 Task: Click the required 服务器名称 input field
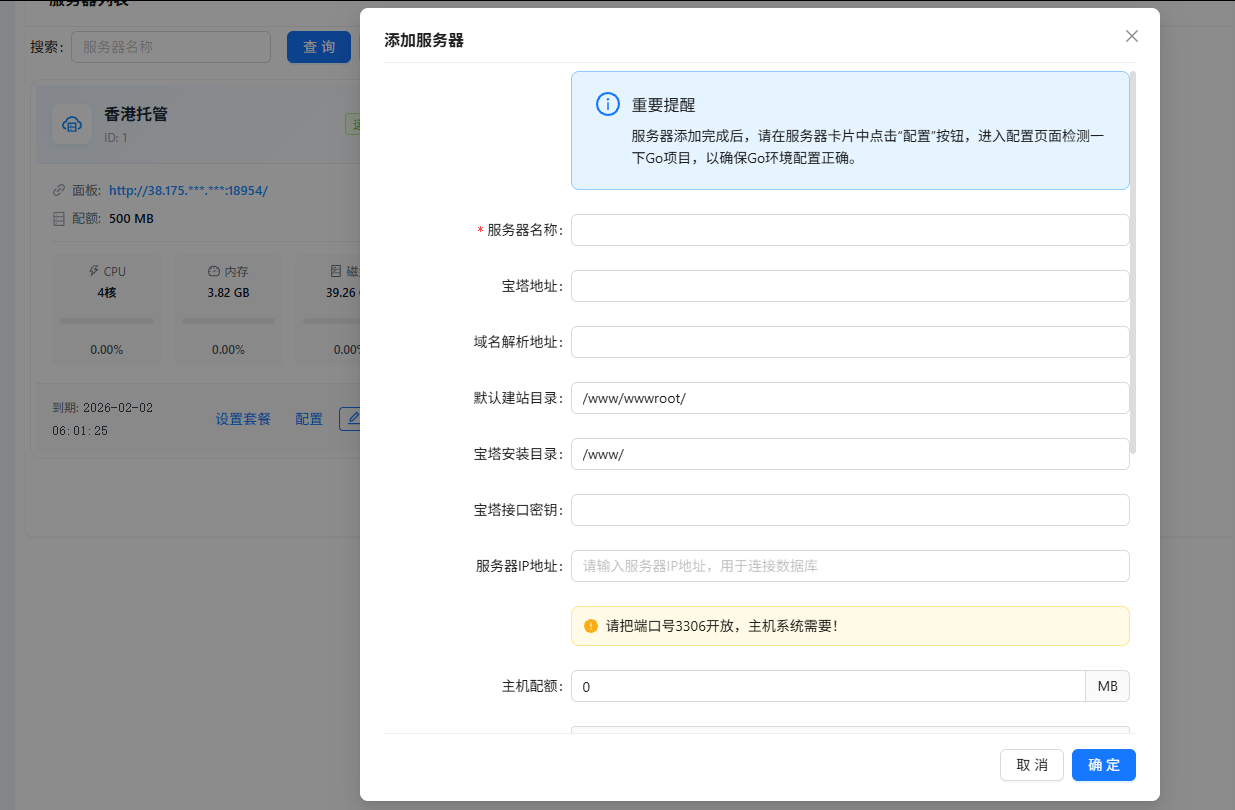click(x=848, y=229)
